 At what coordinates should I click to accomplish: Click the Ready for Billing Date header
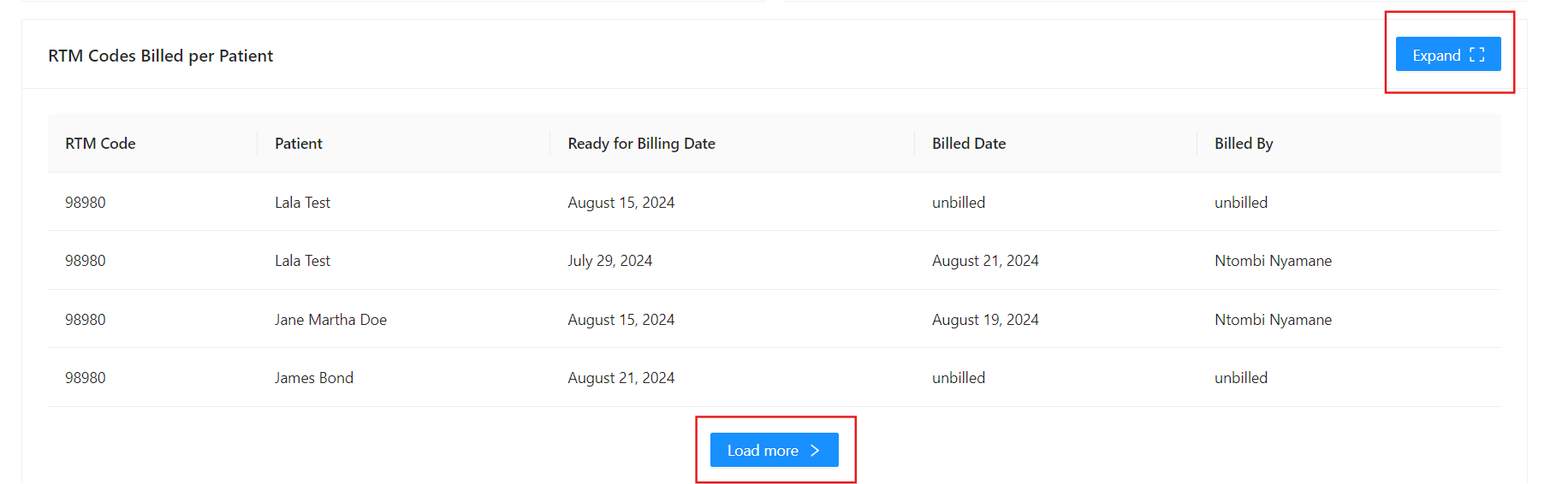[x=641, y=144]
